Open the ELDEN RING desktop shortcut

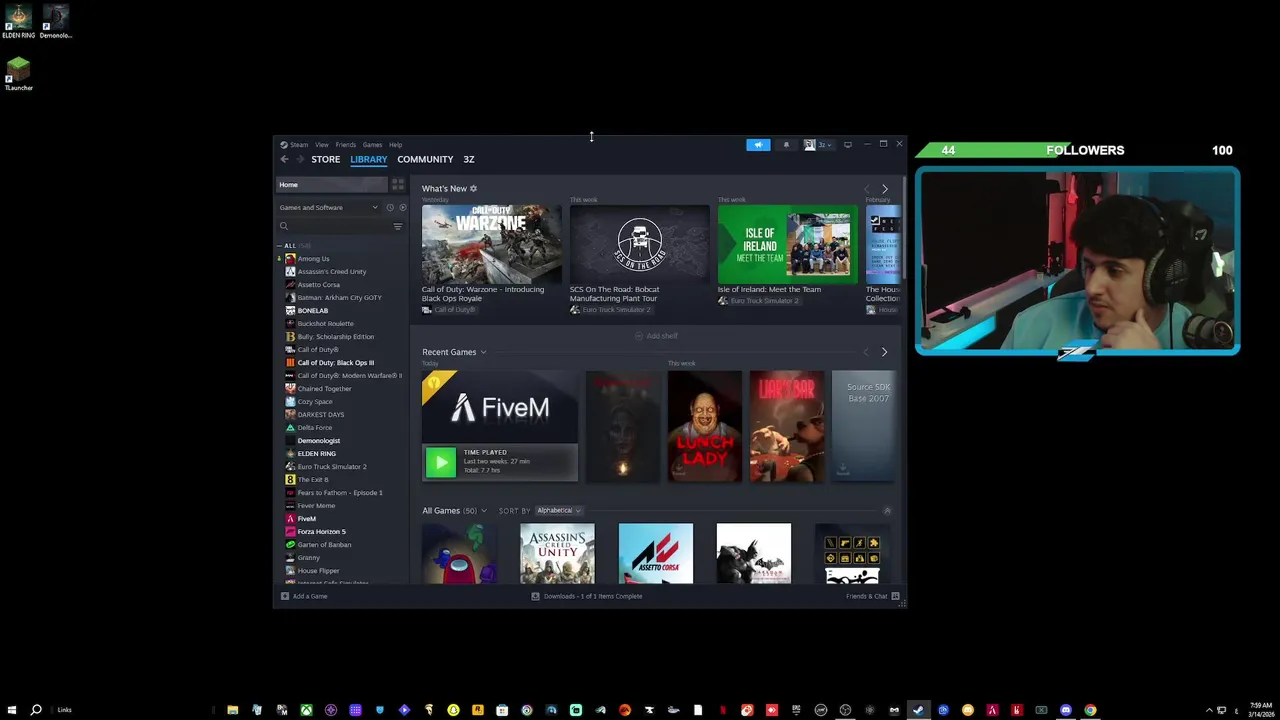[x=18, y=21]
